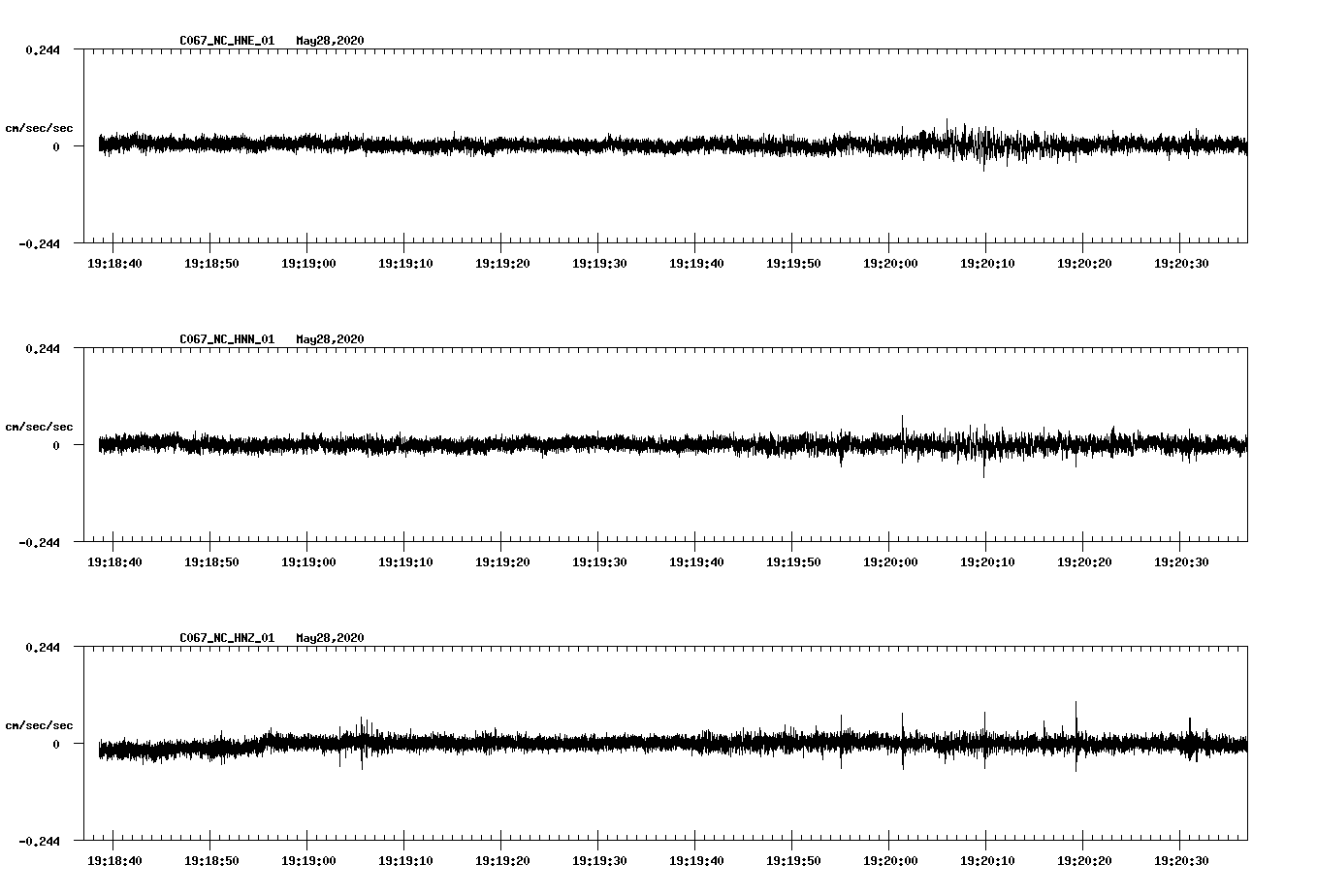Viewport: 1317px width, 896px height.
Task: Select the cm/sec/sec unit label on HNE plot
Action: coord(39,128)
